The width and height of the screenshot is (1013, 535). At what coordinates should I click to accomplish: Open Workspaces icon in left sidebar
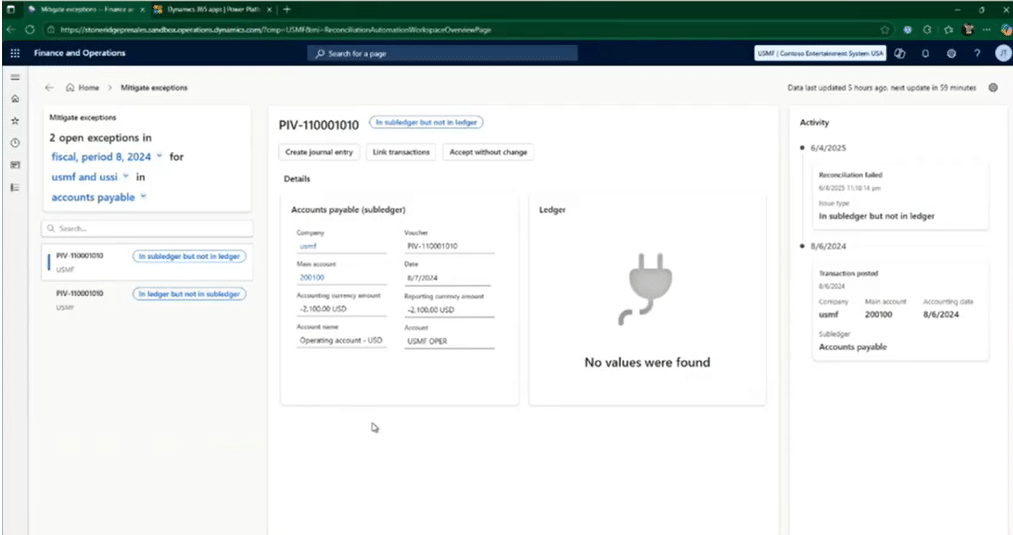(x=15, y=164)
